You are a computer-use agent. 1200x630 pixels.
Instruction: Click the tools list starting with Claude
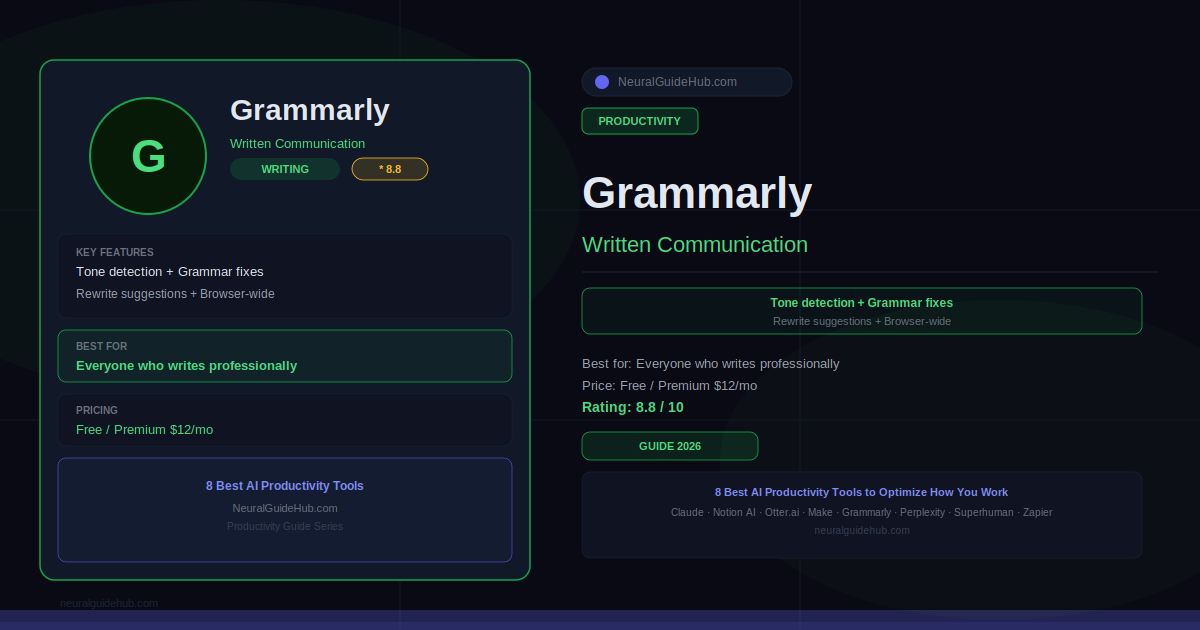click(x=861, y=512)
